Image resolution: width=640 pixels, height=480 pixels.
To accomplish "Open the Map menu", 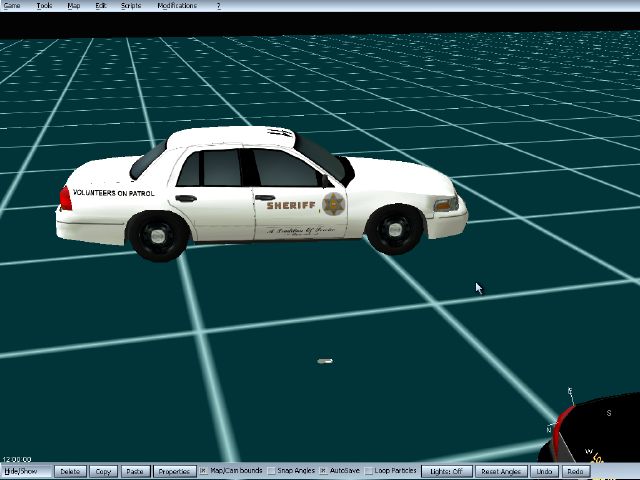I will tap(74, 6).
